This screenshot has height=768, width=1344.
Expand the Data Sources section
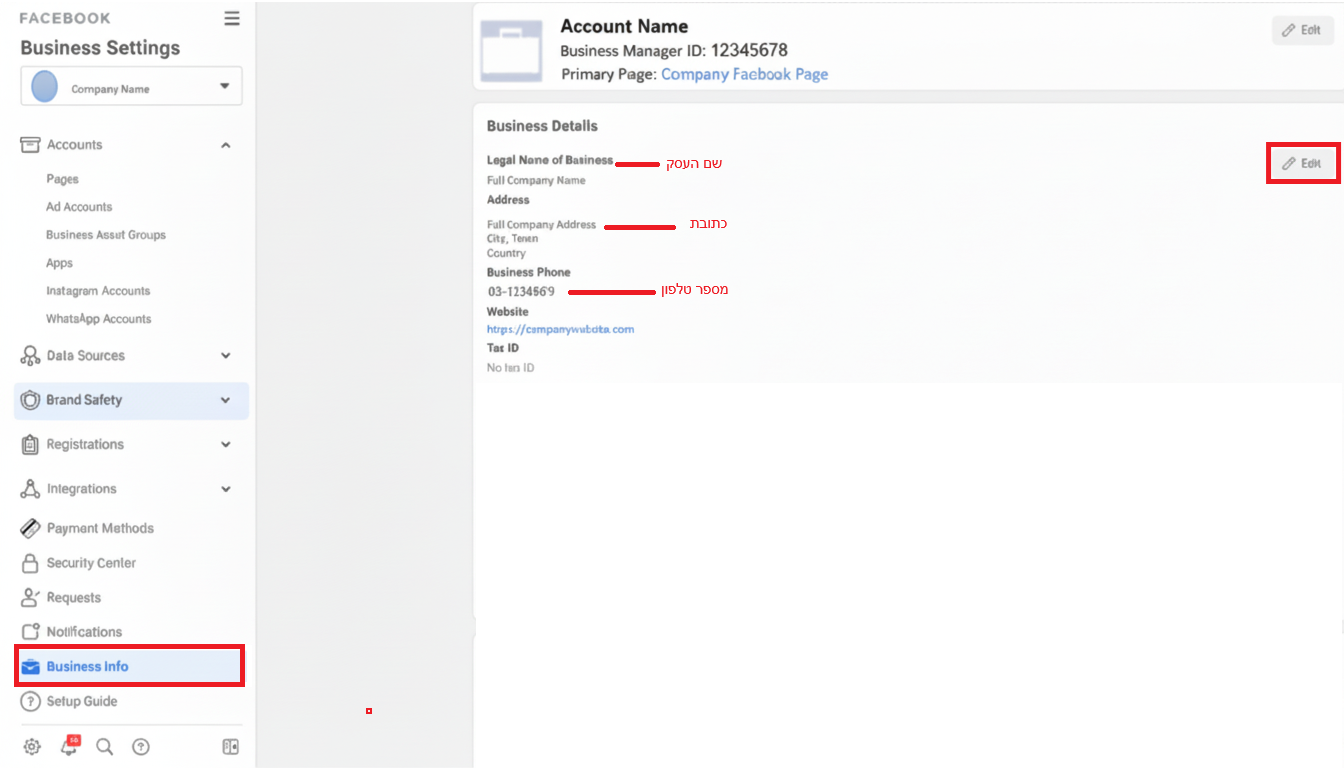(x=226, y=356)
